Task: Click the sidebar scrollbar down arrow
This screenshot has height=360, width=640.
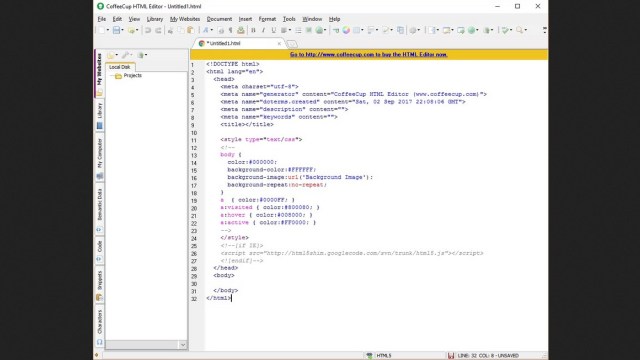Action: [x=183, y=345]
